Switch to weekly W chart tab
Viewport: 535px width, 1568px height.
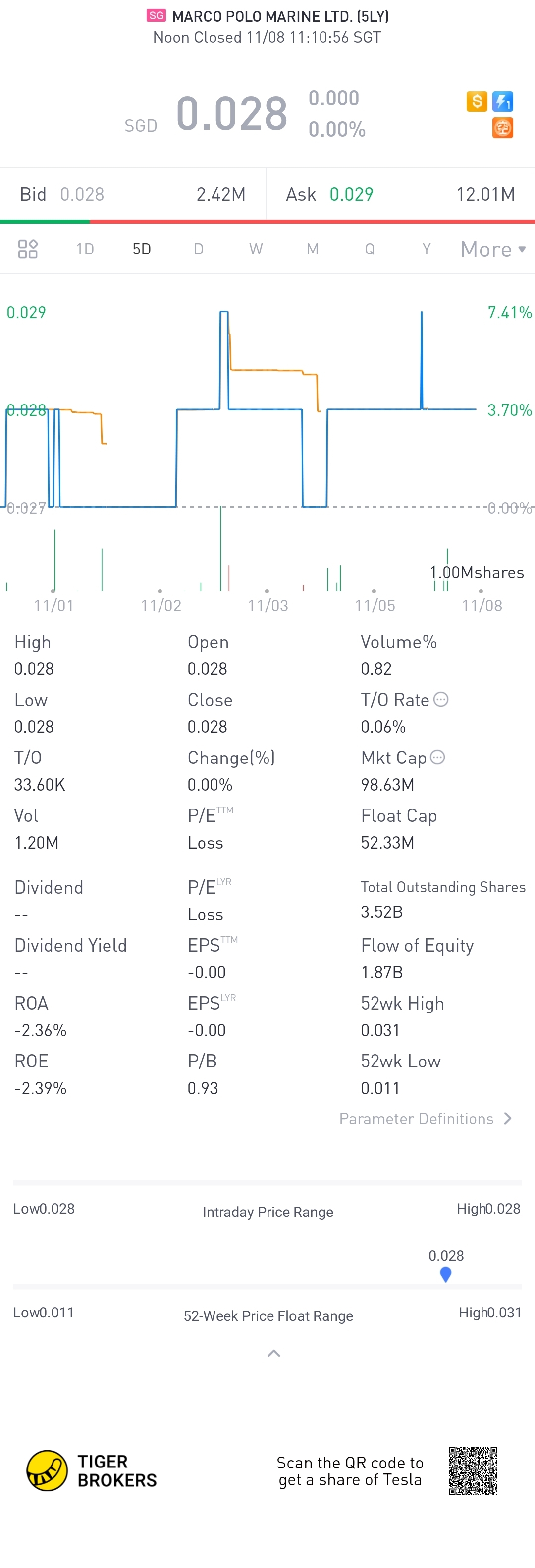click(x=256, y=249)
